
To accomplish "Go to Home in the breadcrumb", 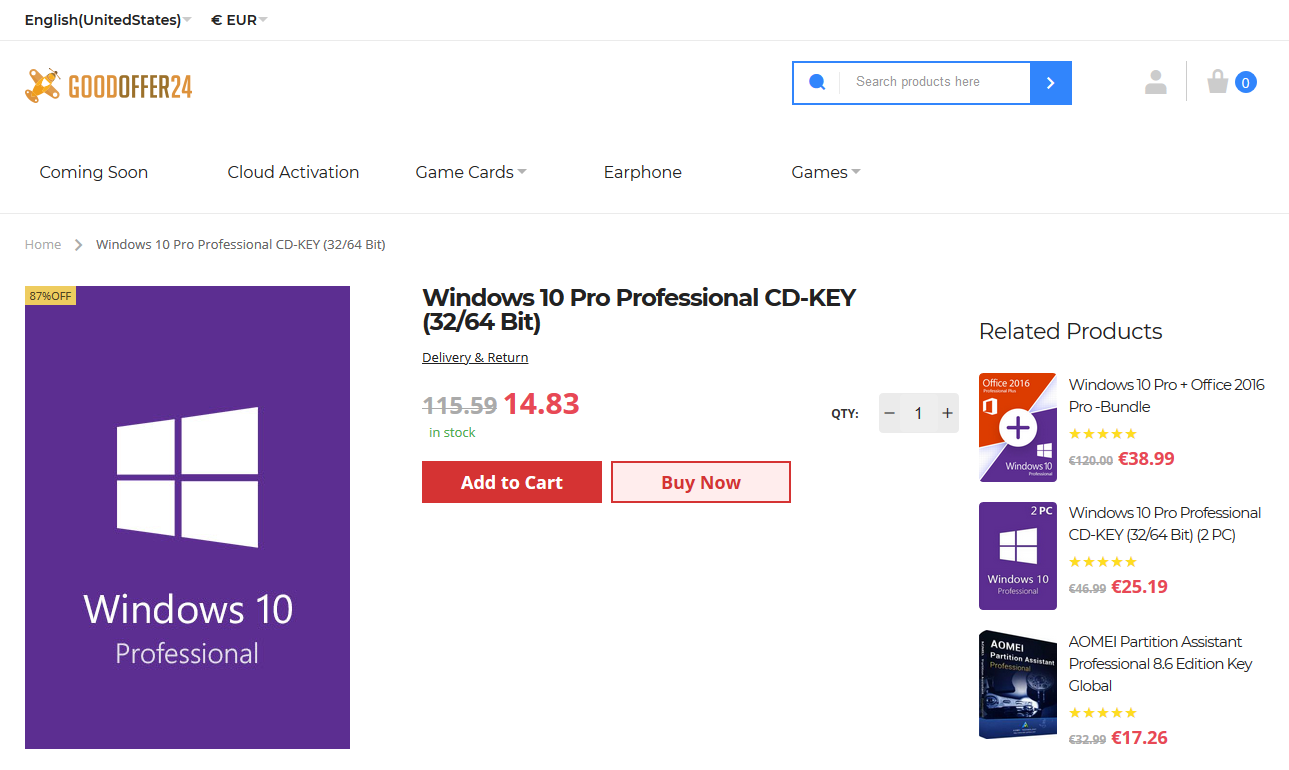I will click(43, 244).
